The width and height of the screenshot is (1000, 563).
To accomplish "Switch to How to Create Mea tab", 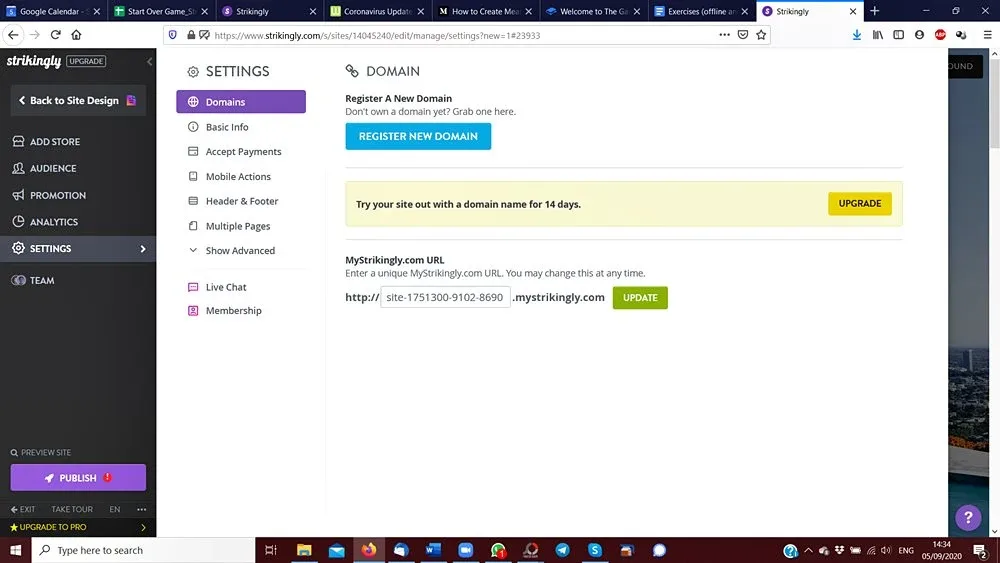I will 485,11.
